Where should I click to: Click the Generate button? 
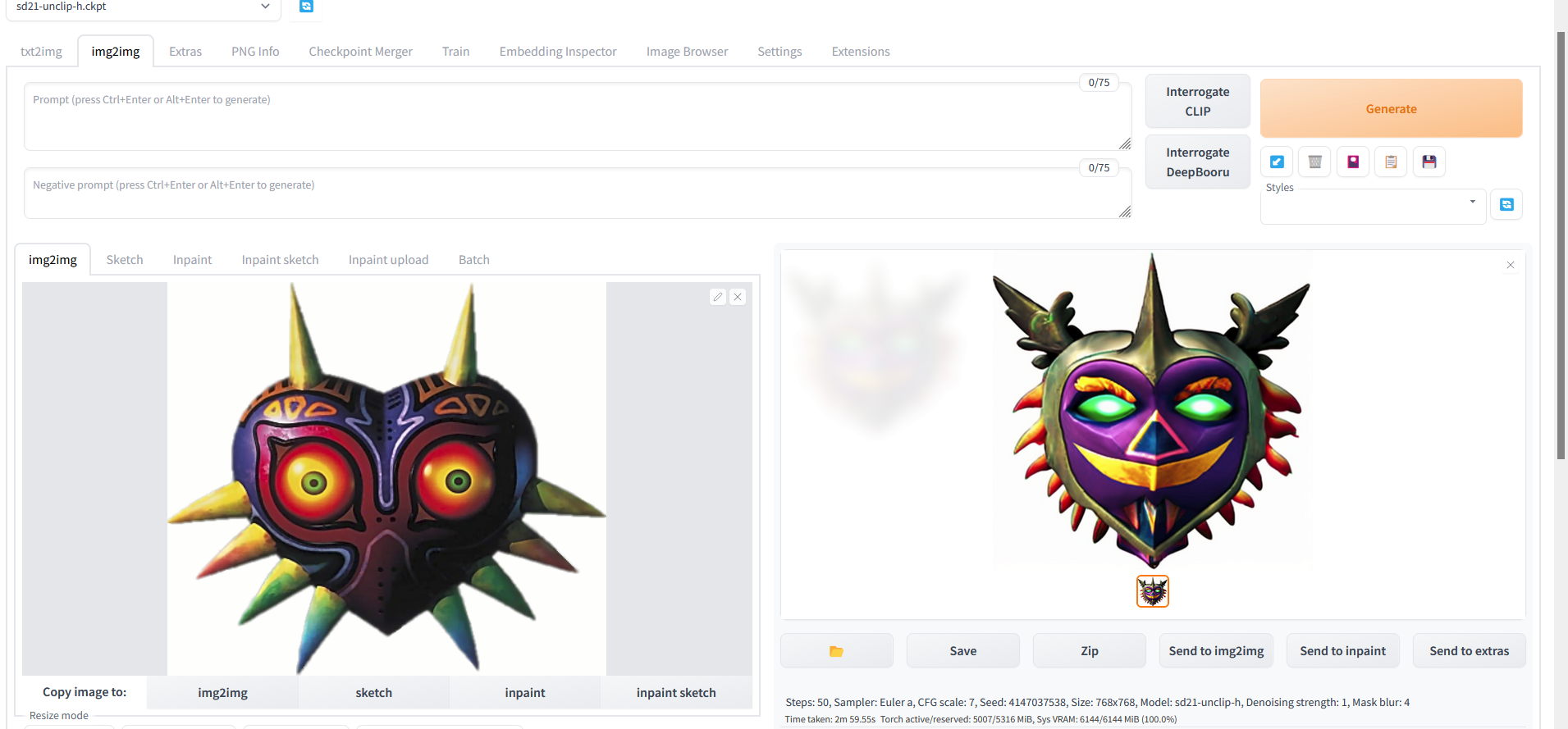1392,108
